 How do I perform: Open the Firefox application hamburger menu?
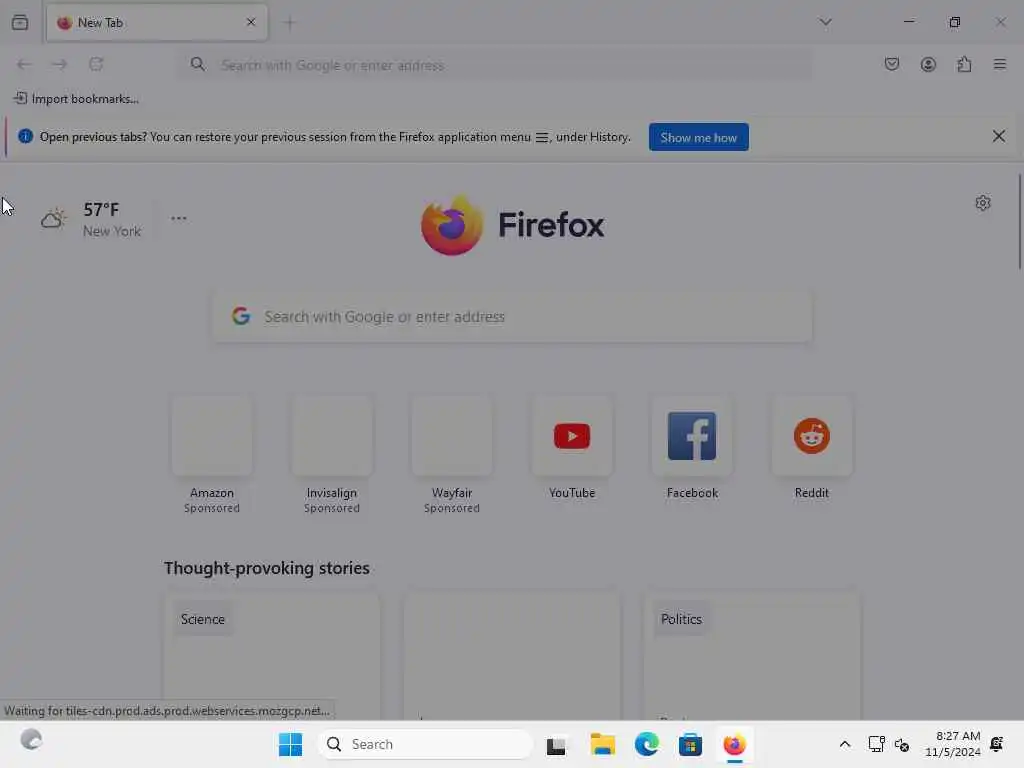[x=1000, y=64]
